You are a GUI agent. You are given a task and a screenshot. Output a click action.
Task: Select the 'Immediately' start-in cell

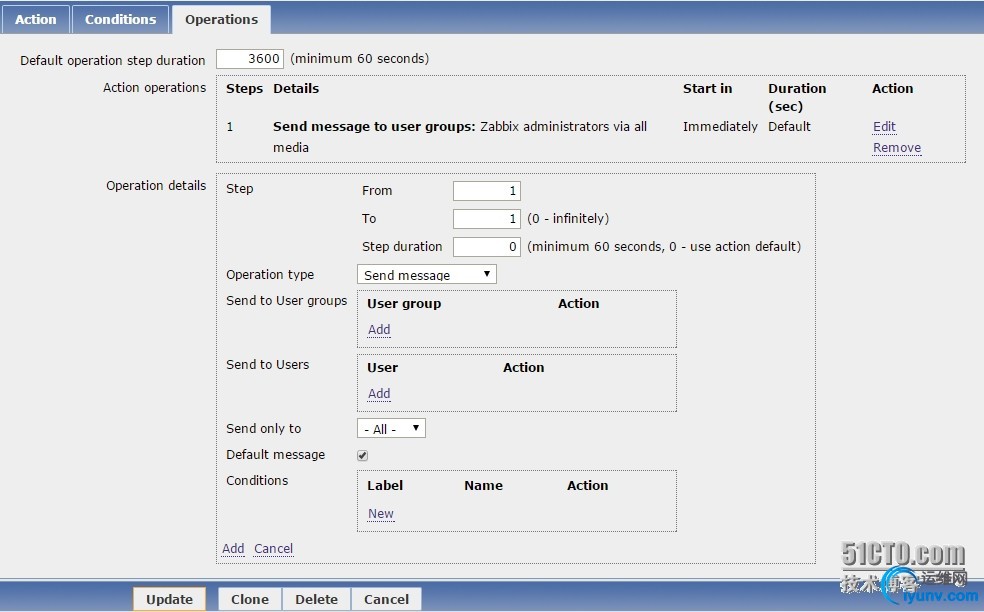click(720, 127)
